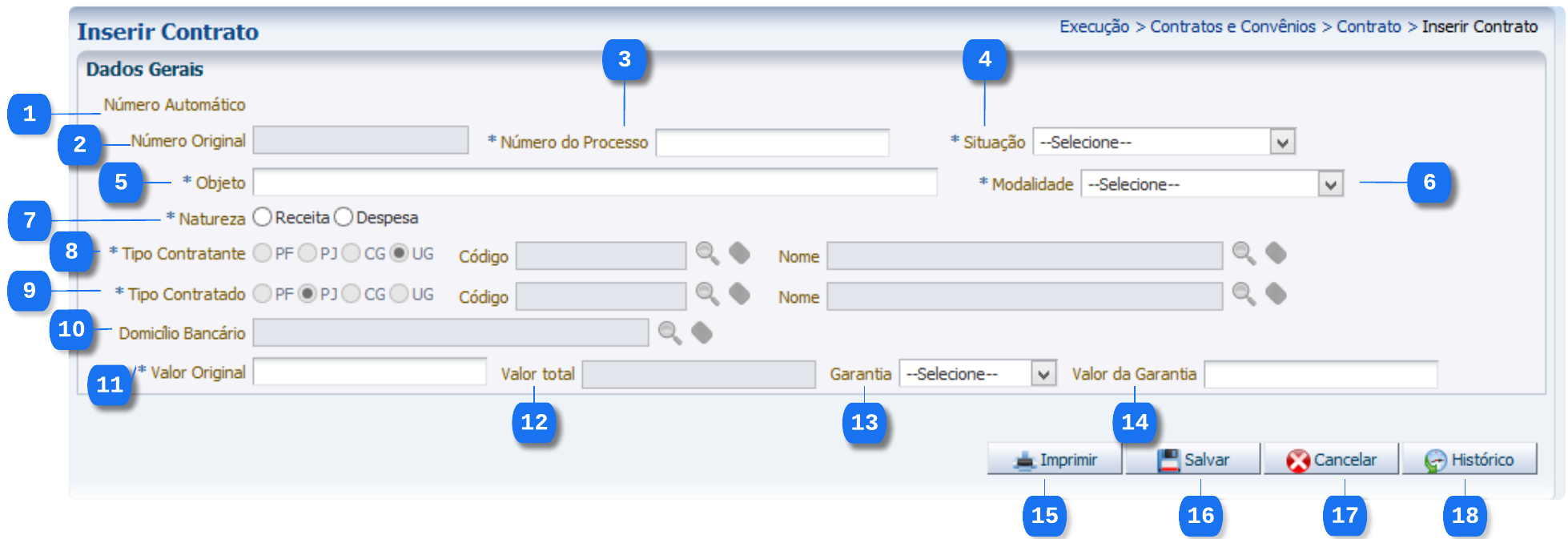
Task: Search for Domicílio Bancário with the magnifier
Action: pyautogui.click(x=669, y=332)
